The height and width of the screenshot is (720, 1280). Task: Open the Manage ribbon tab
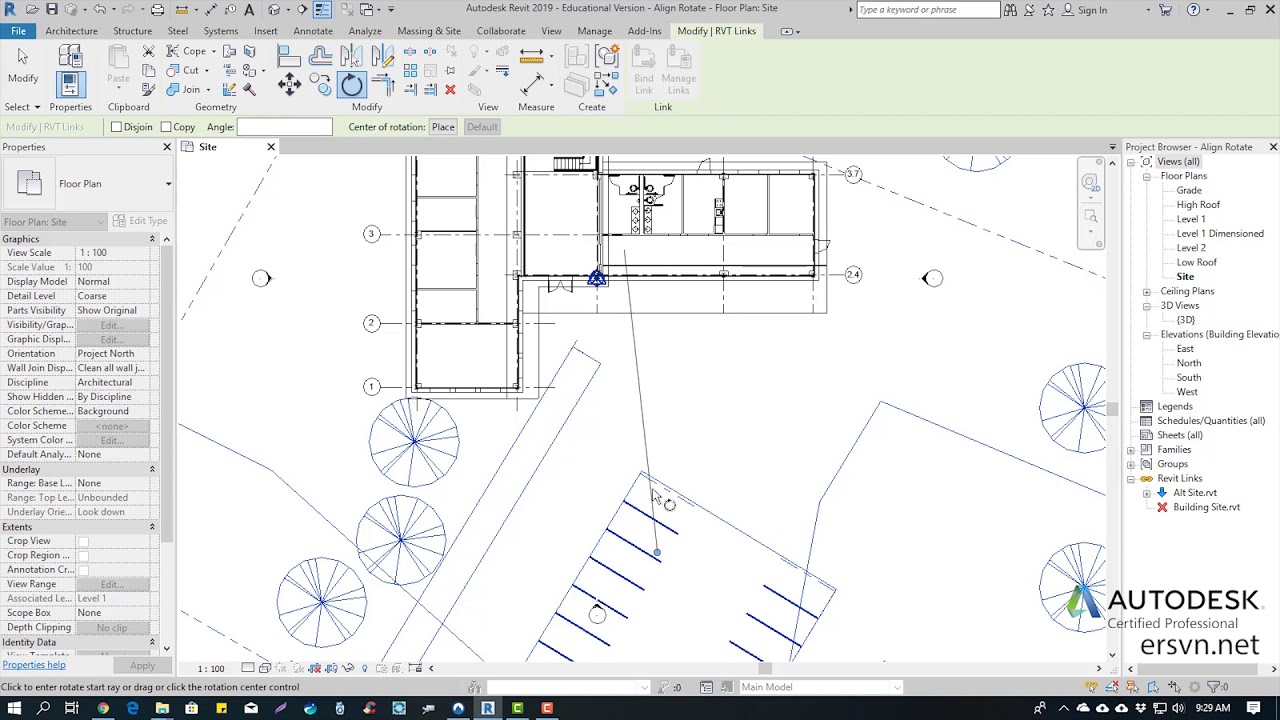point(594,31)
